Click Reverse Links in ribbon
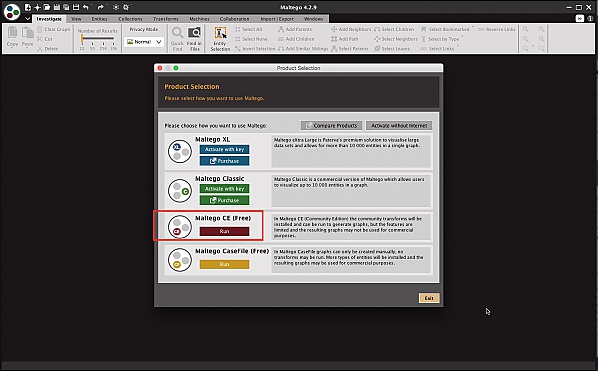The image size is (598, 371). 497,29
